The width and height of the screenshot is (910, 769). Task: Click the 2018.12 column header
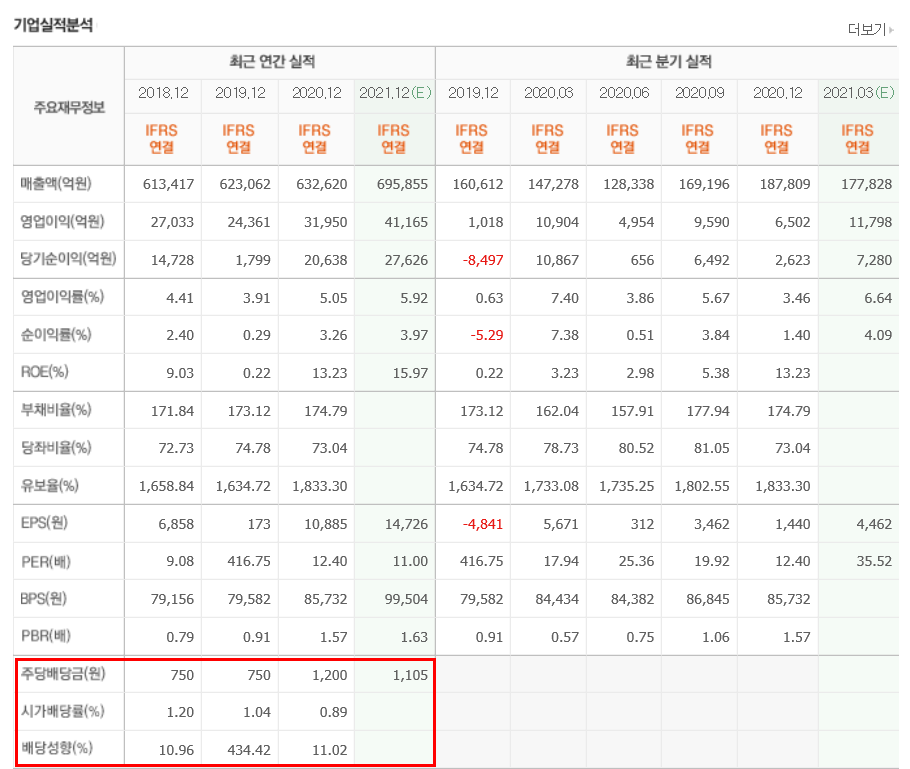coord(163,93)
